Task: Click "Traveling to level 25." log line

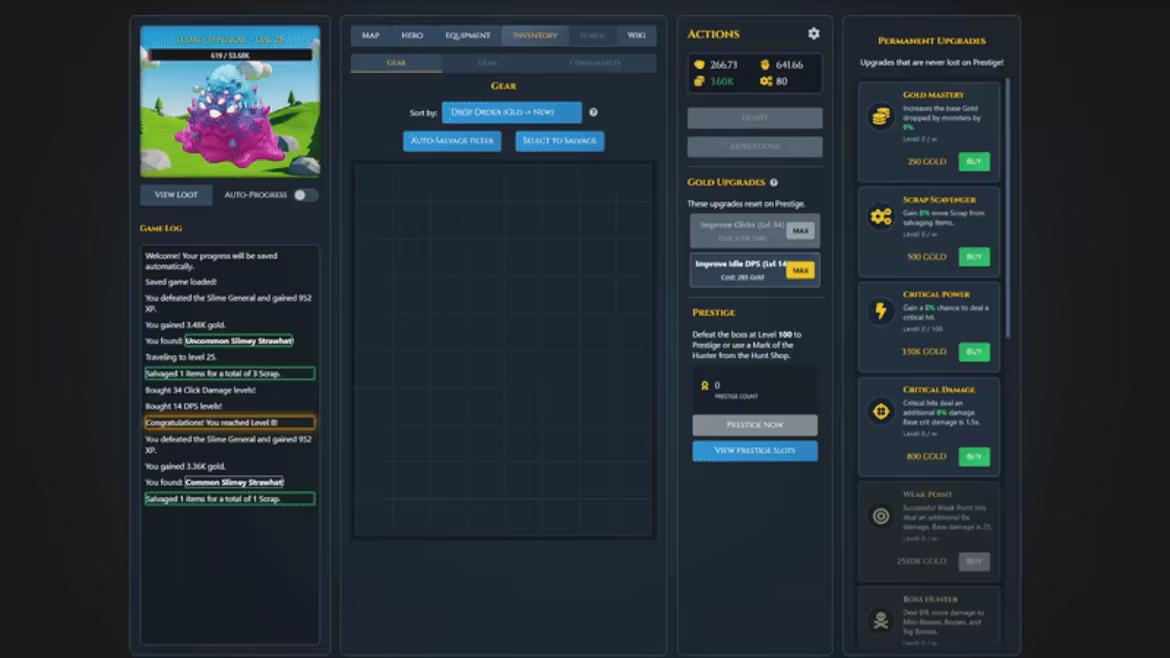Action: (x=181, y=357)
